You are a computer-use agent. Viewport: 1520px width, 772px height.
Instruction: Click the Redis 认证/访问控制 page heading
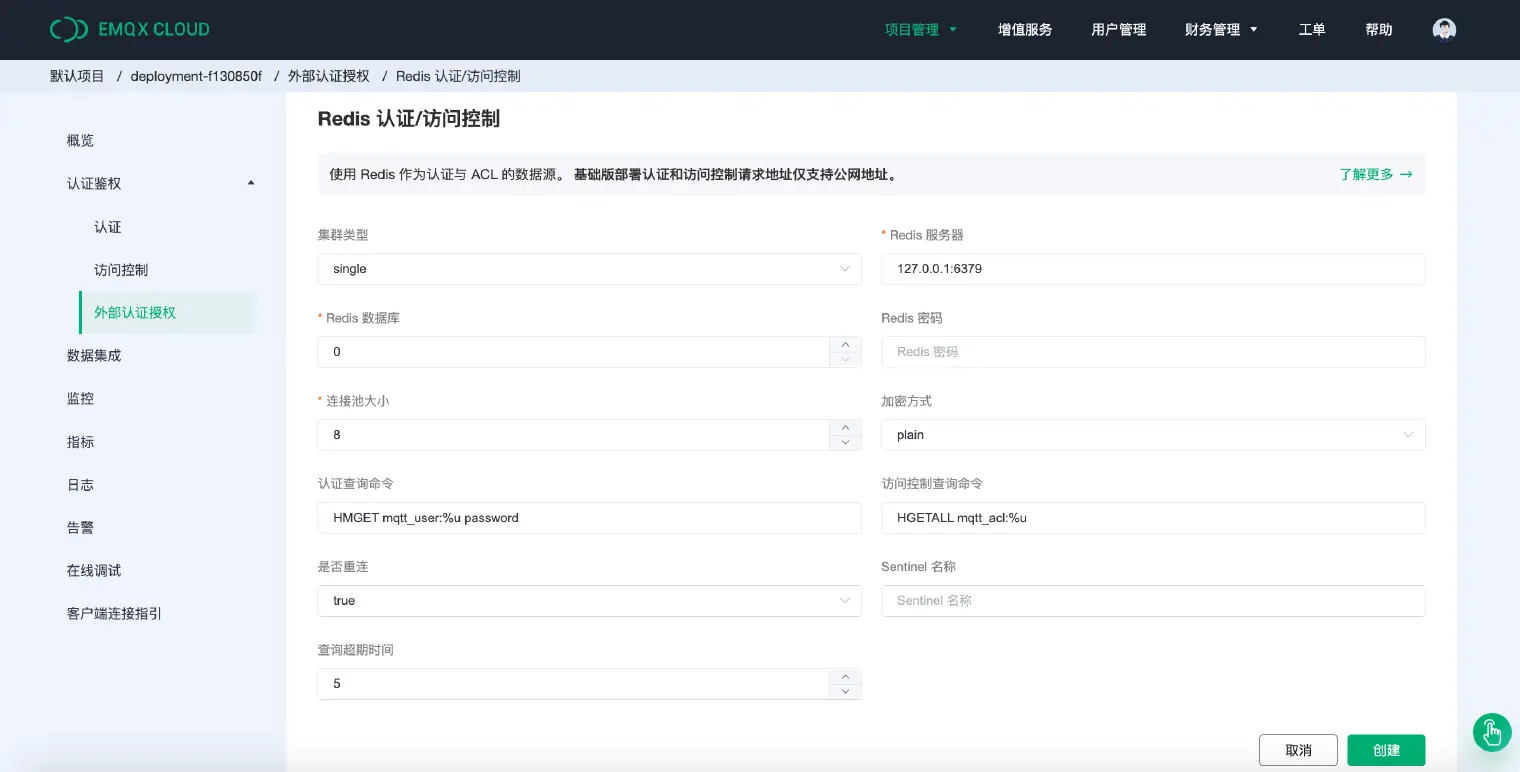(408, 119)
